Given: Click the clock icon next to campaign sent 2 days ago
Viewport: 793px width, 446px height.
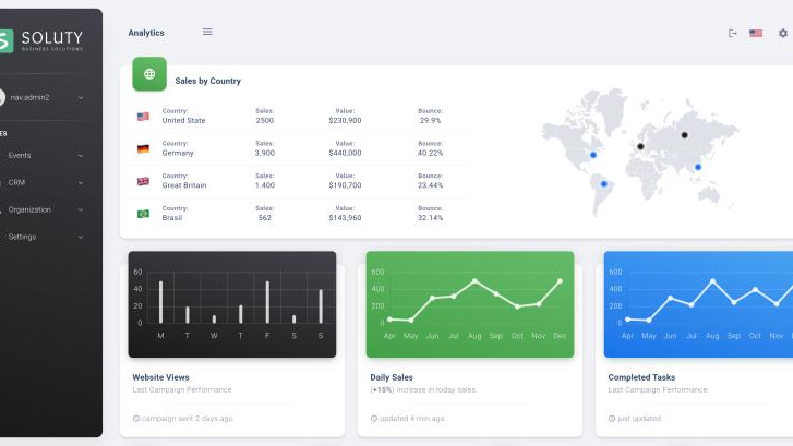Looking at the screenshot, I should (136, 418).
